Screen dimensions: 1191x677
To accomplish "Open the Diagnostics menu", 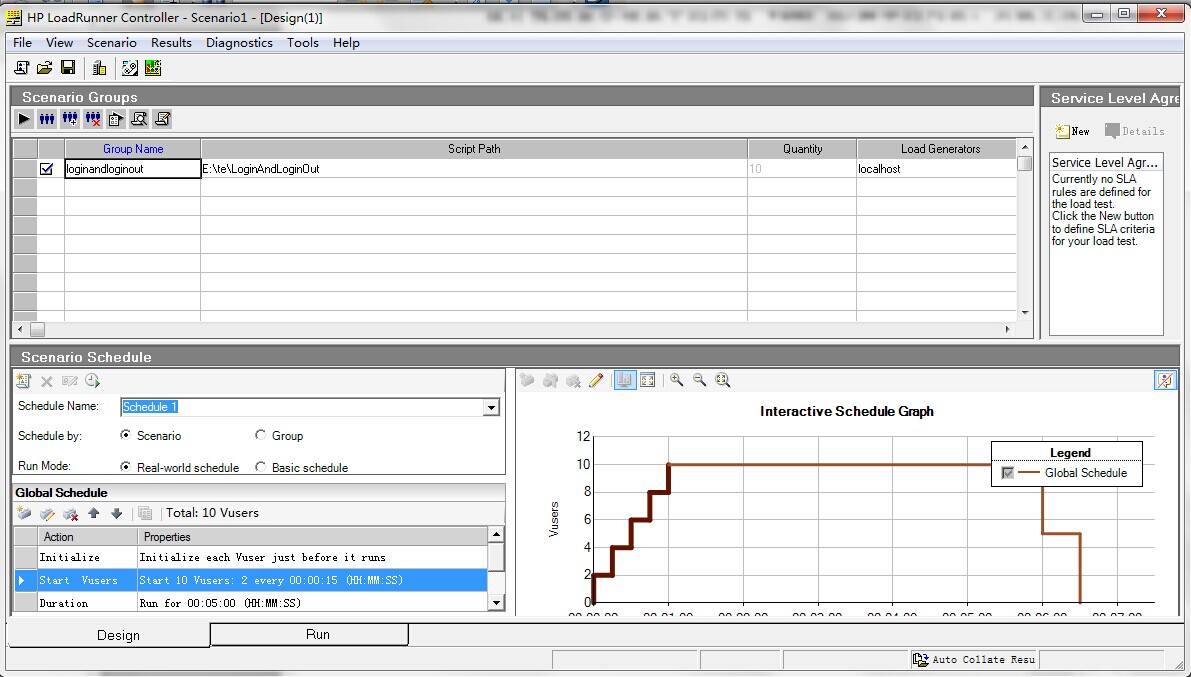I will 239,43.
